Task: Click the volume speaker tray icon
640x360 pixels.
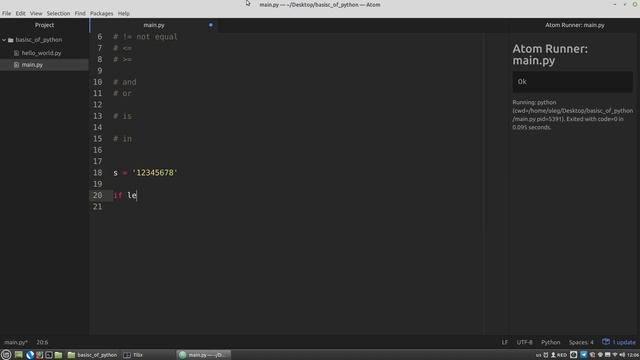Action: 622,355
